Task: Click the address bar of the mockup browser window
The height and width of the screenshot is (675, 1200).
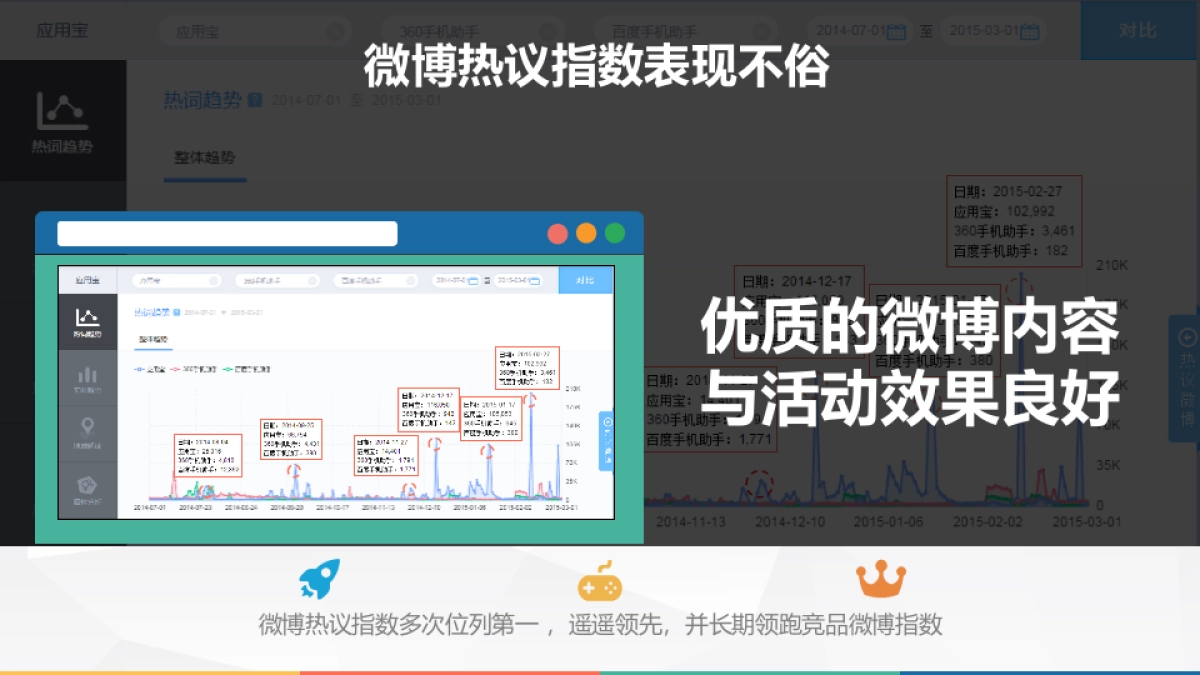Action: click(226, 233)
